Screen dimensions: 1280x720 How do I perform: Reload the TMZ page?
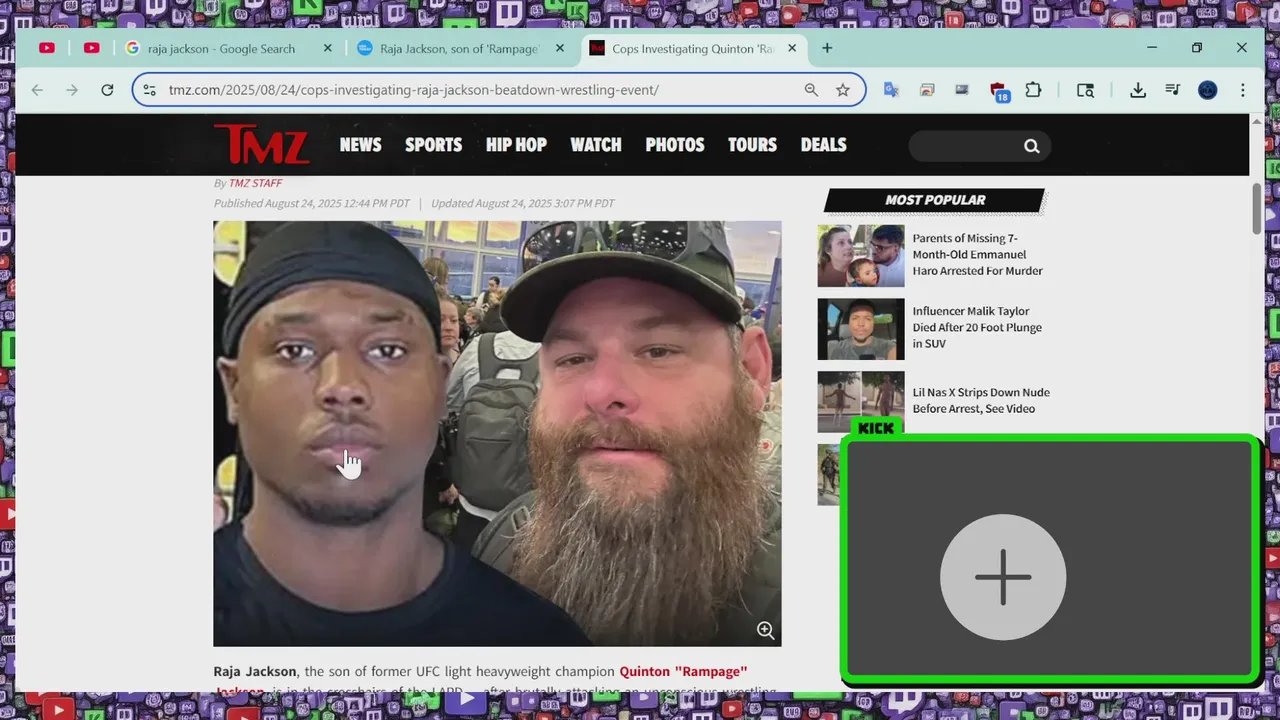pyautogui.click(x=107, y=90)
